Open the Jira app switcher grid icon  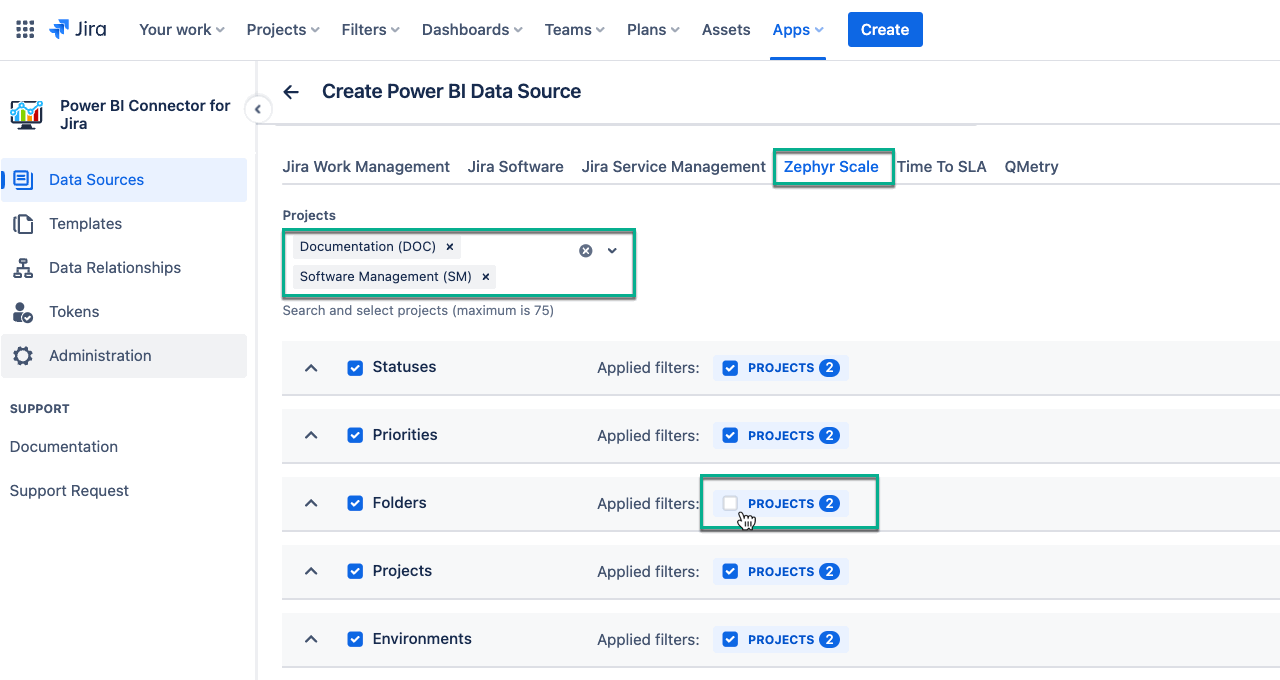[25, 30]
